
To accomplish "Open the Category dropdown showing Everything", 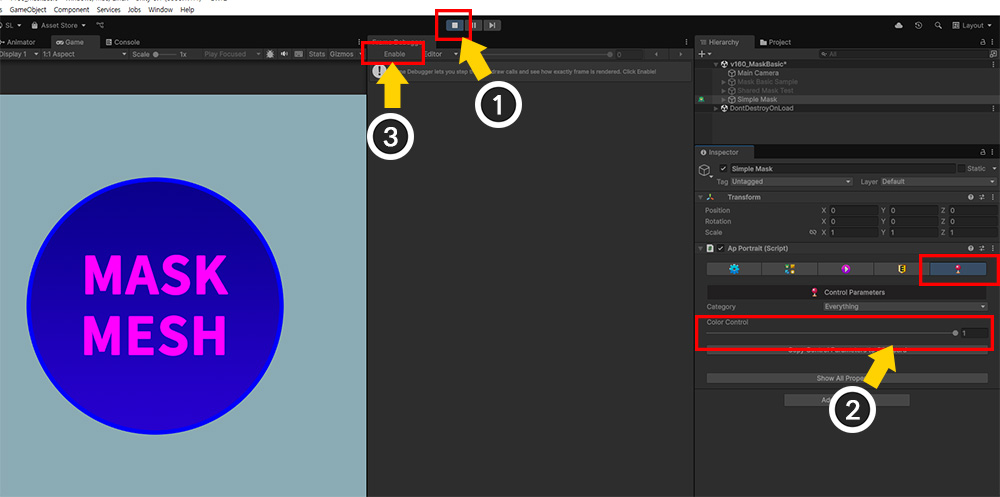I will point(906,307).
